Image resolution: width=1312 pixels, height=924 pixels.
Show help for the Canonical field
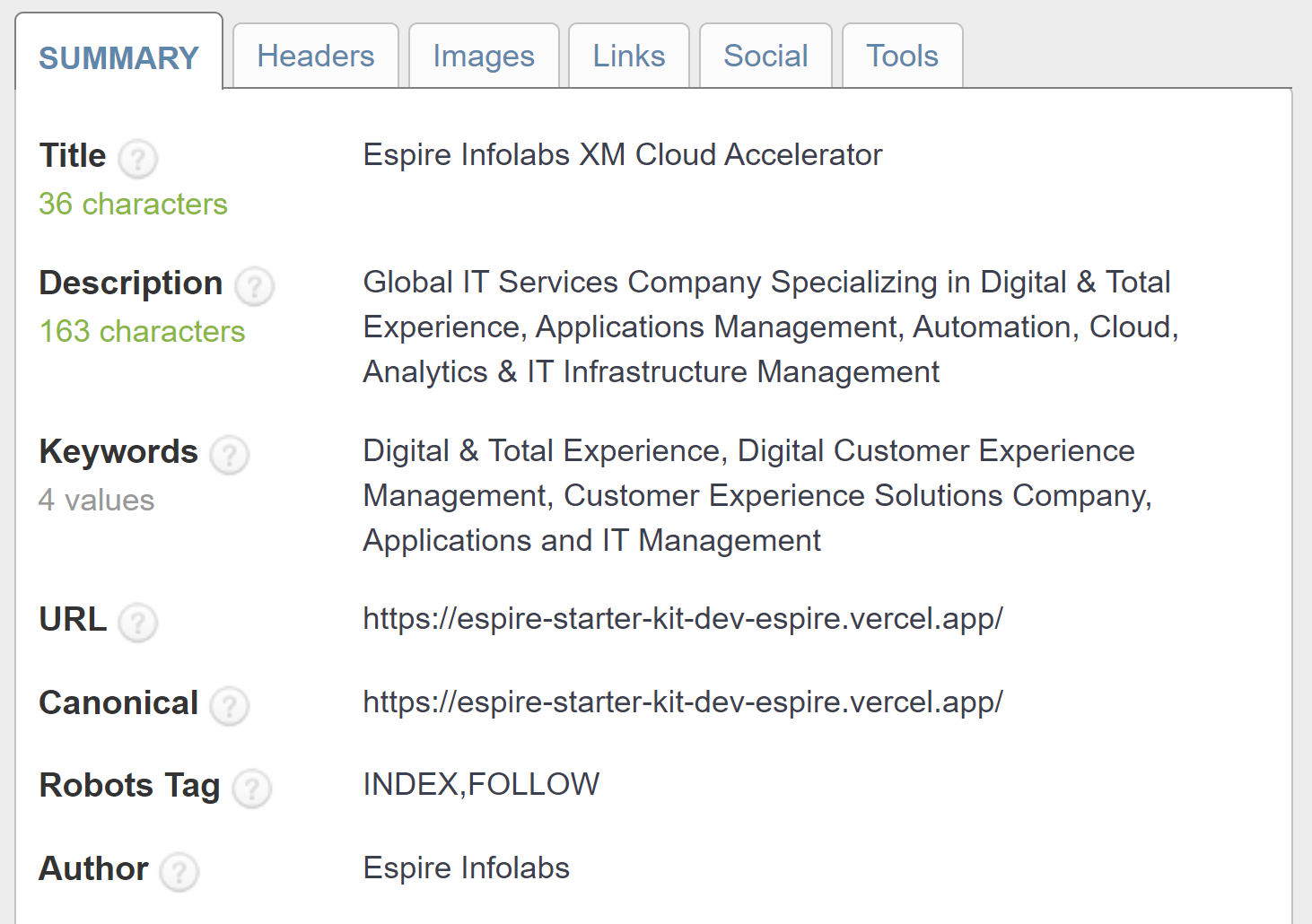(229, 707)
